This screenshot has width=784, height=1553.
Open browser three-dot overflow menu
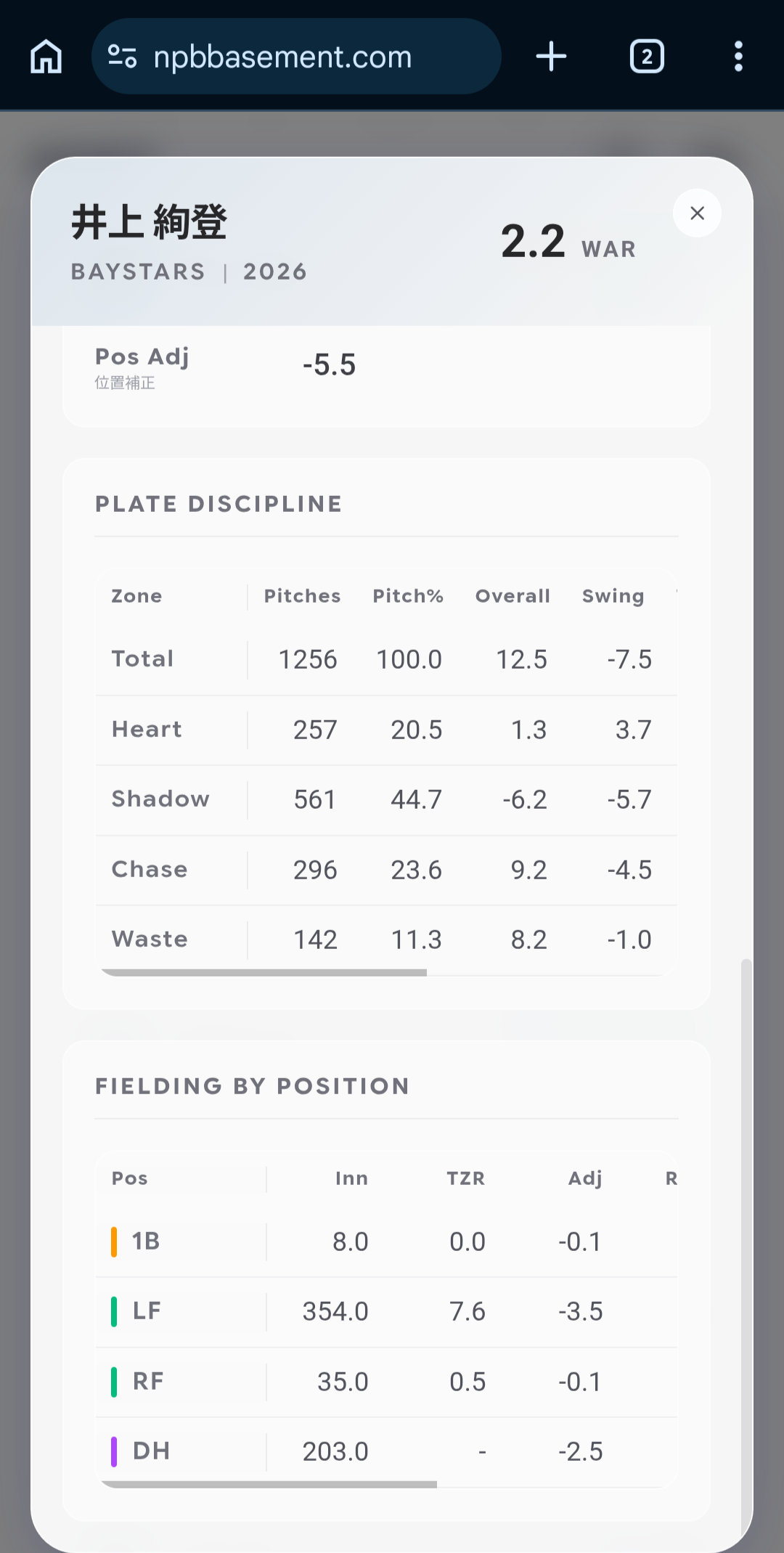click(x=738, y=57)
